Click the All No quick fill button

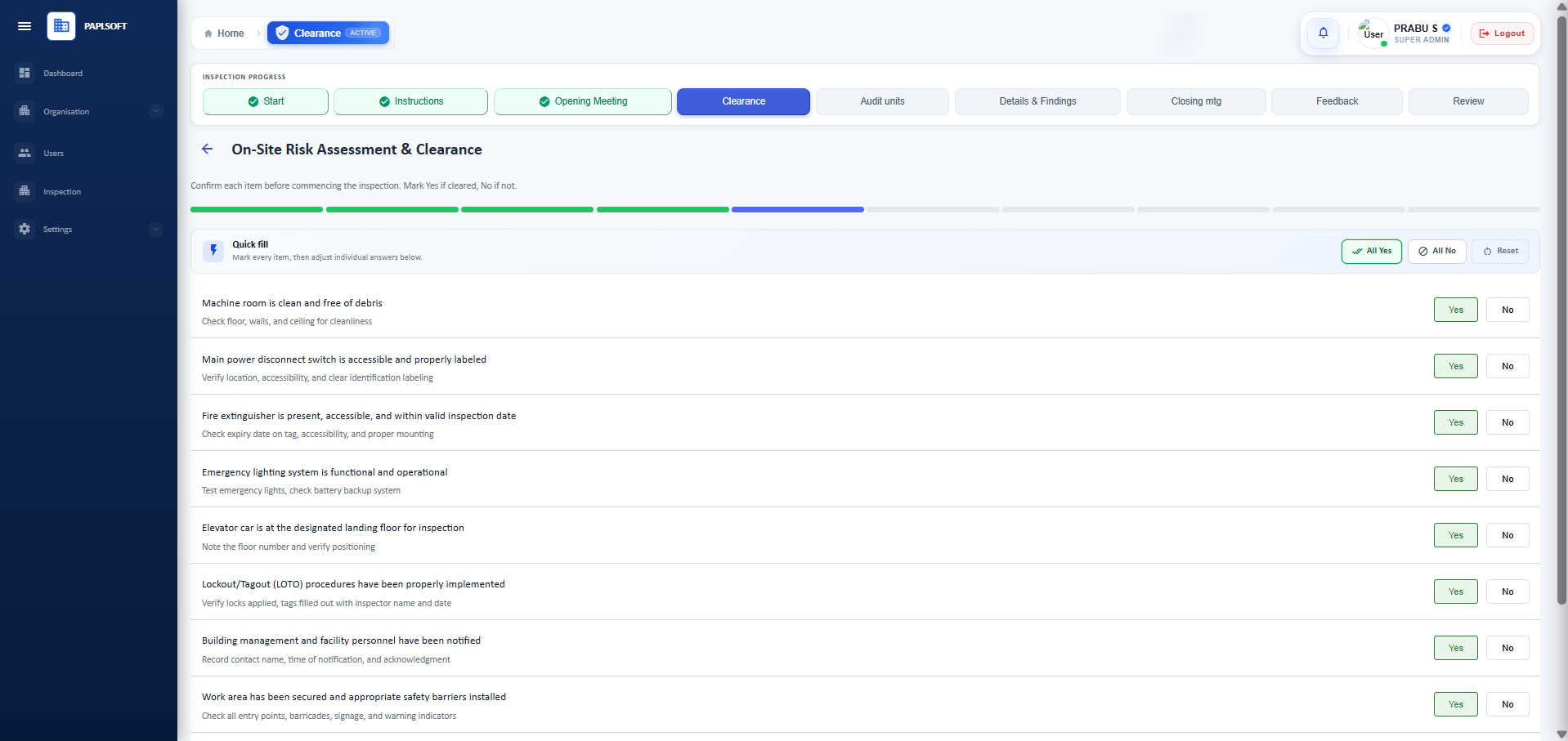click(1436, 251)
